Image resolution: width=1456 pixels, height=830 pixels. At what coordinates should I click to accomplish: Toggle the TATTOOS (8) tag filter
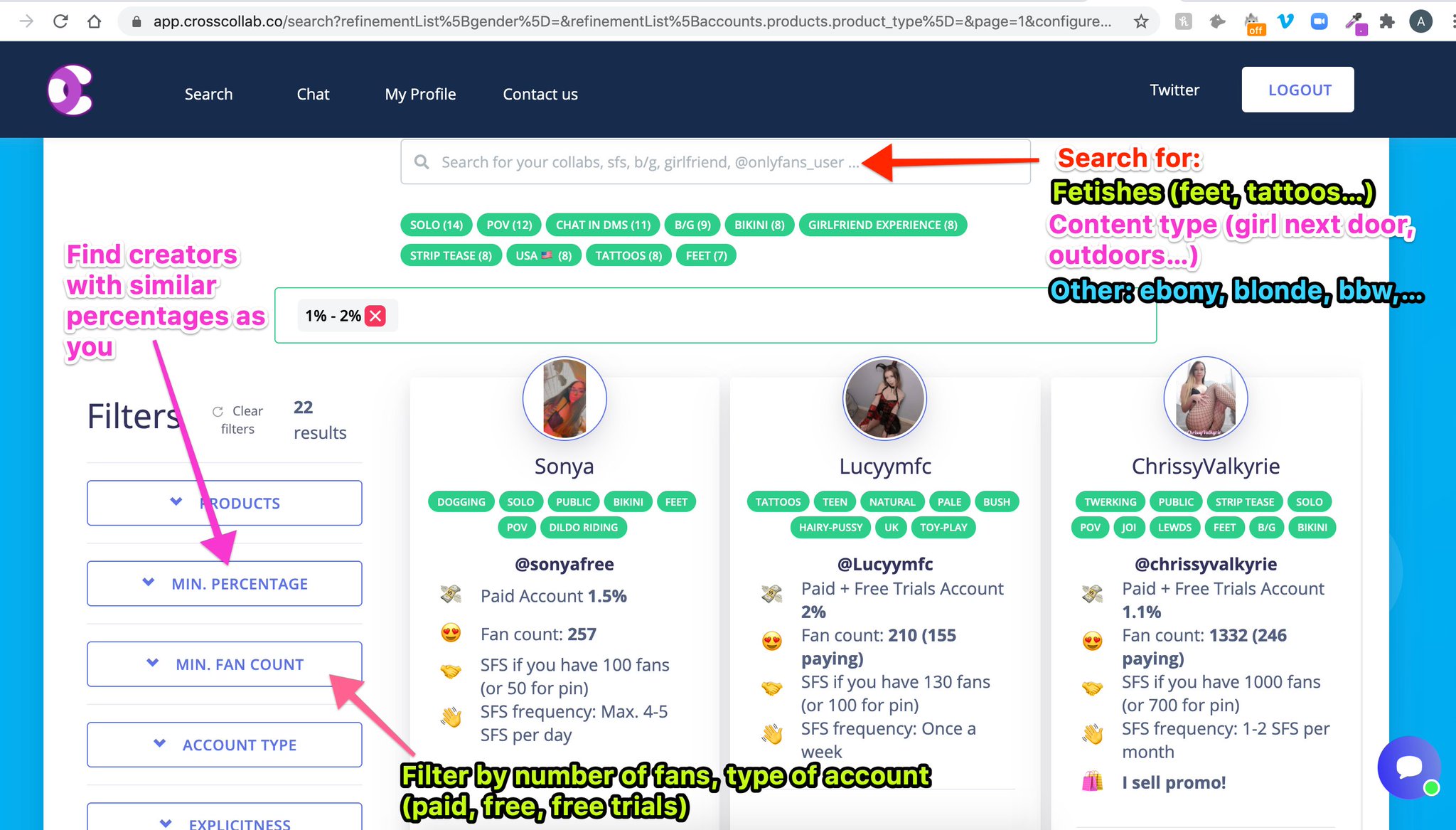pos(628,255)
